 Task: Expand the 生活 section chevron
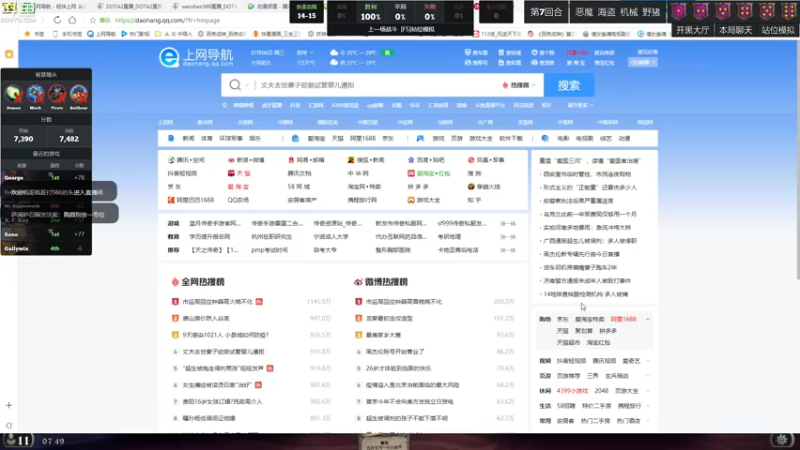(647, 406)
